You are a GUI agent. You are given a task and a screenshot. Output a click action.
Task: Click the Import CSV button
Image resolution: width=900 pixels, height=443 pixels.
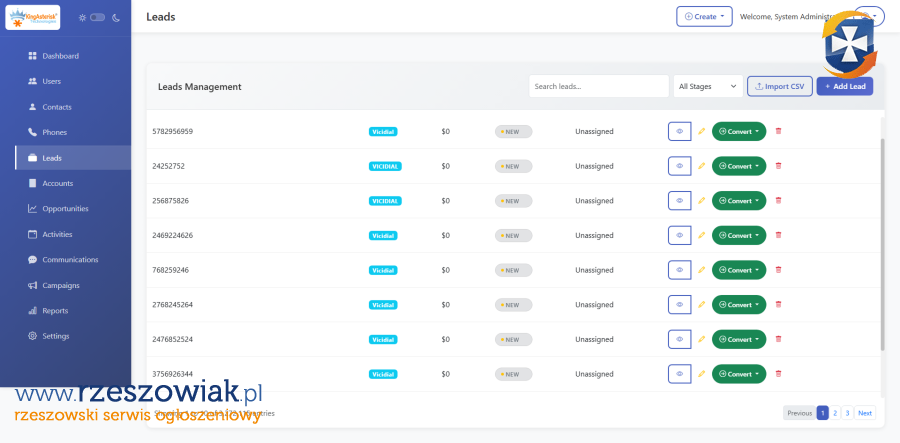point(779,87)
